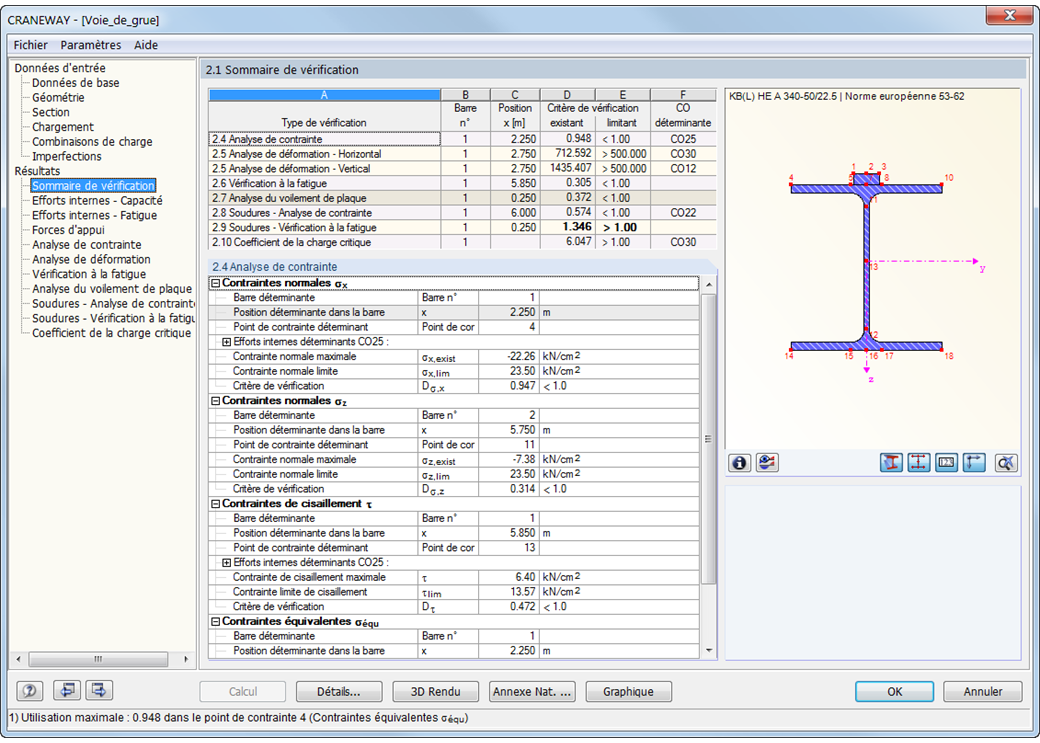This screenshot has height=743, width=1040.
Task: Open help with the question mark button
Action: click(x=30, y=691)
